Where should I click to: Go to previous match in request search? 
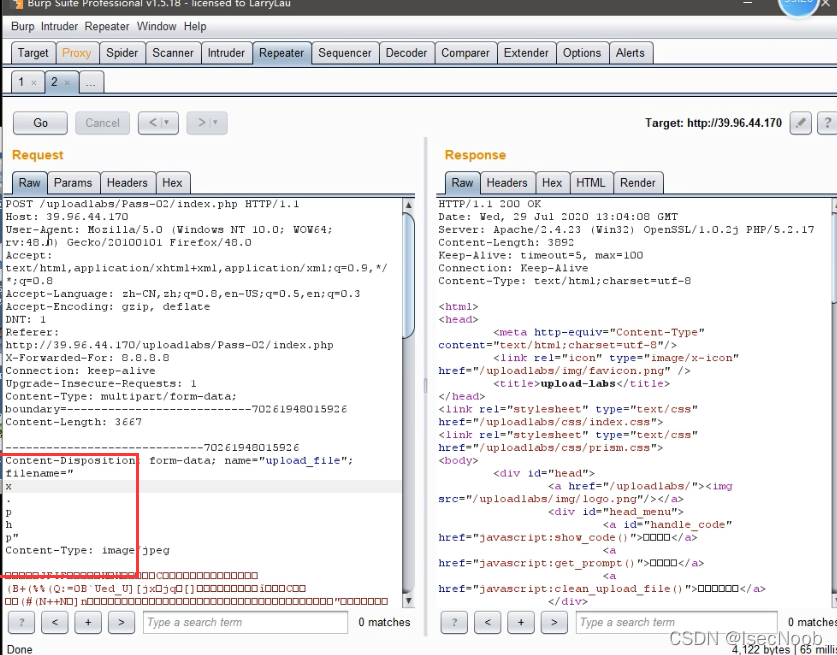tap(54, 622)
